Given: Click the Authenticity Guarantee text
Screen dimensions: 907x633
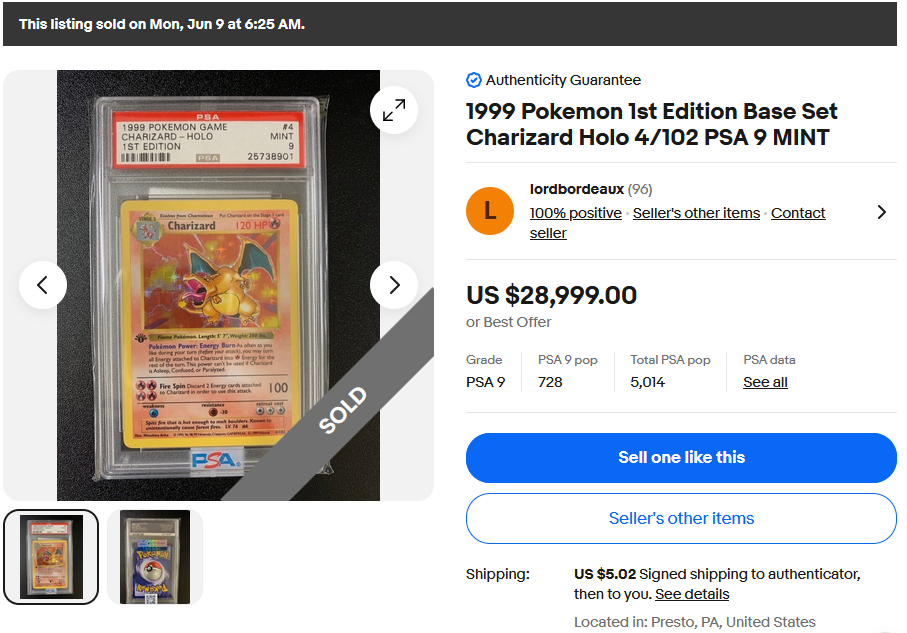Looking at the screenshot, I should 563,80.
